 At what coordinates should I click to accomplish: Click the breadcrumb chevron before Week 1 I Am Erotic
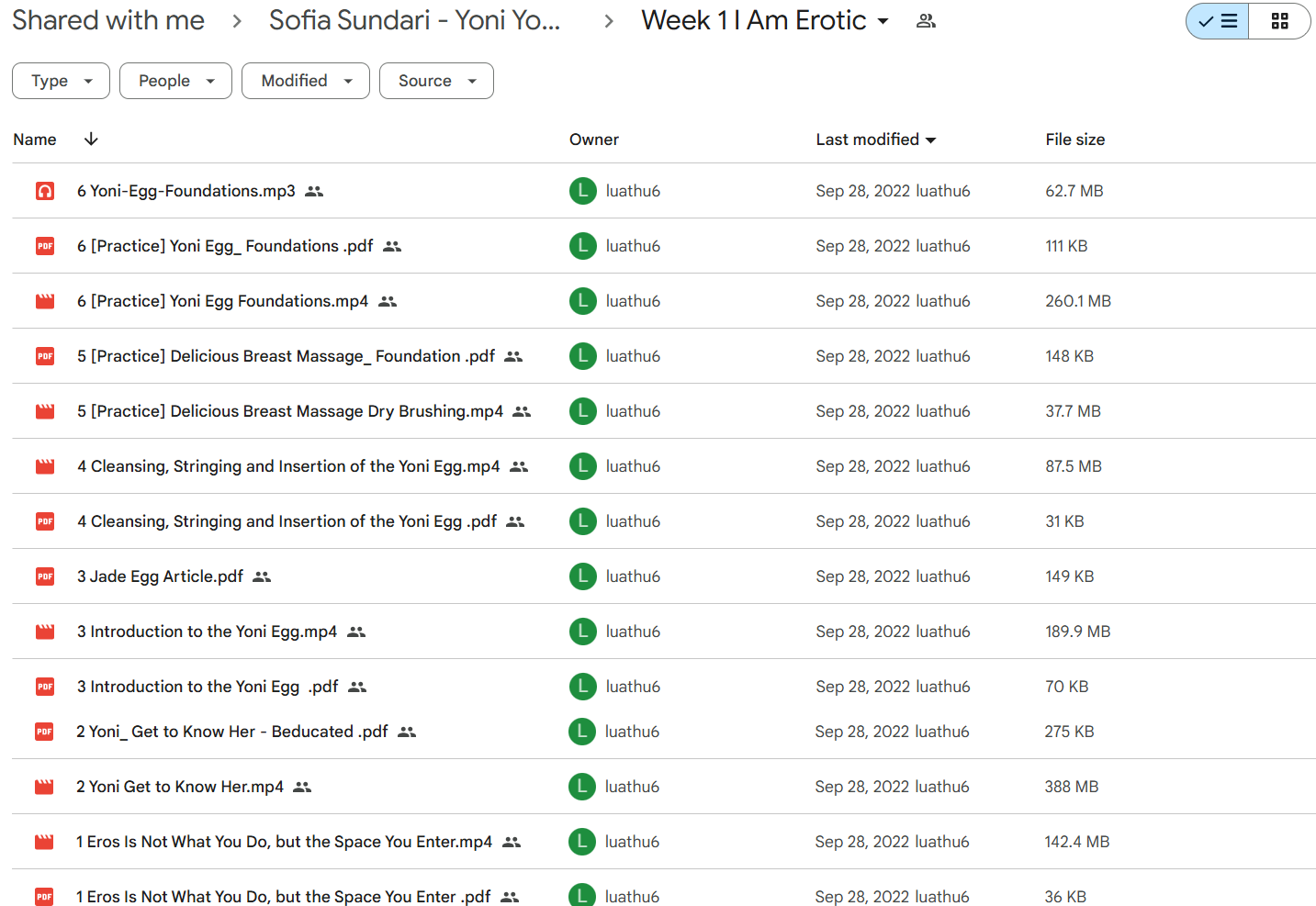pos(609,21)
